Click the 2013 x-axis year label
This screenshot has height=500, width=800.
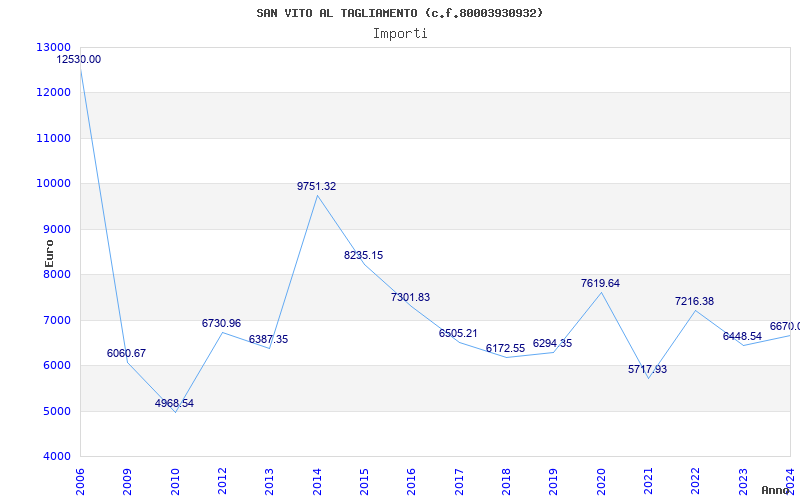tap(269, 482)
